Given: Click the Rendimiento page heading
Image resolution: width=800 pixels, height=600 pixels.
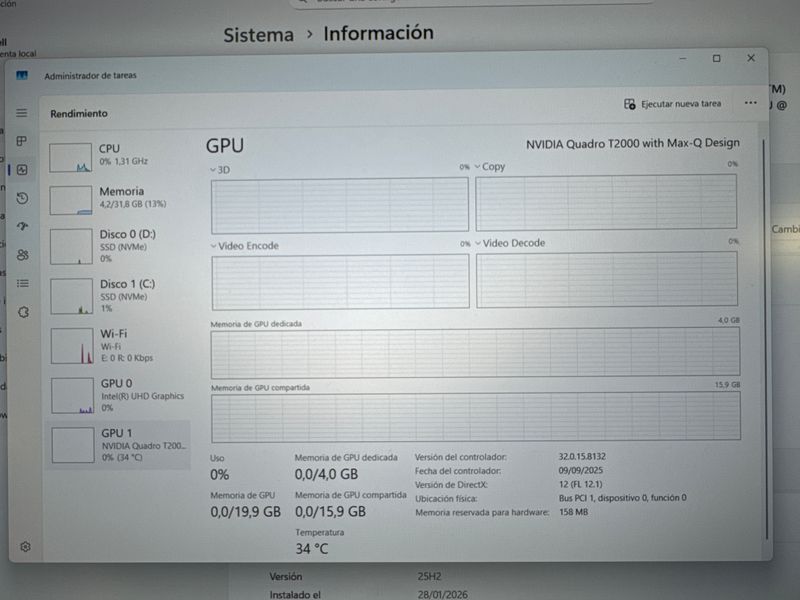Looking at the screenshot, I should (79, 113).
